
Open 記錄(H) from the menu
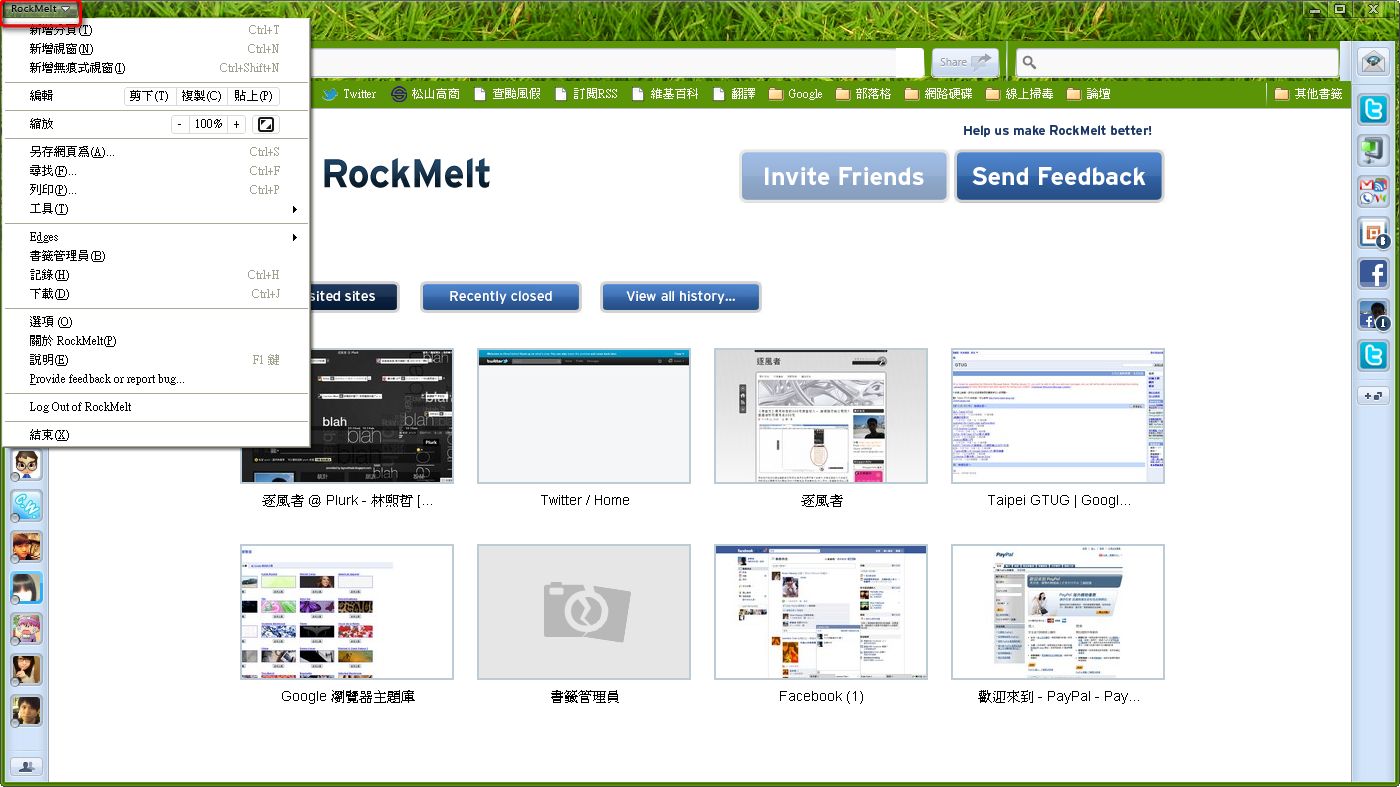155,275
